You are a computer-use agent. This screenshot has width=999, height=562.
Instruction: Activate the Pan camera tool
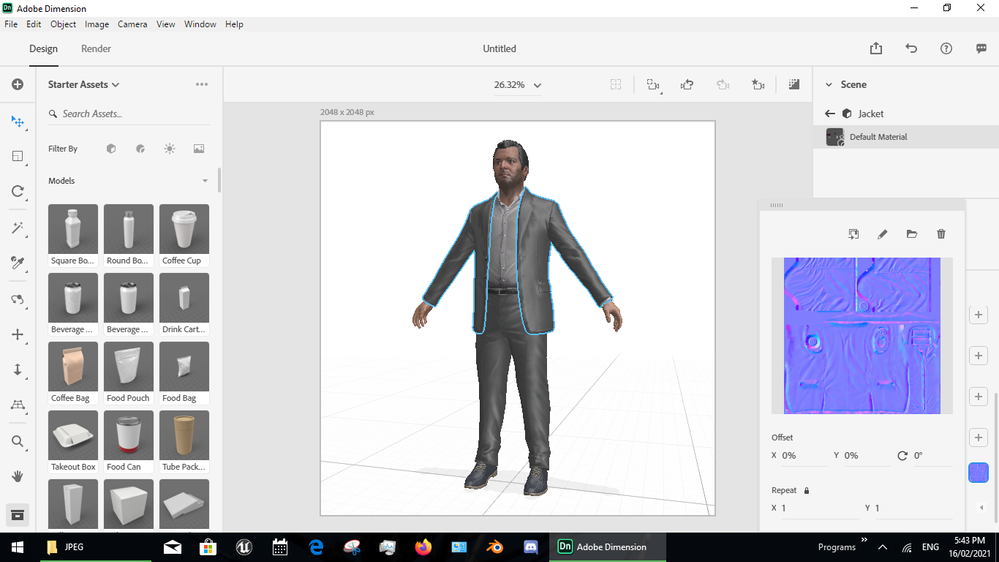click(x=17, y=335)
